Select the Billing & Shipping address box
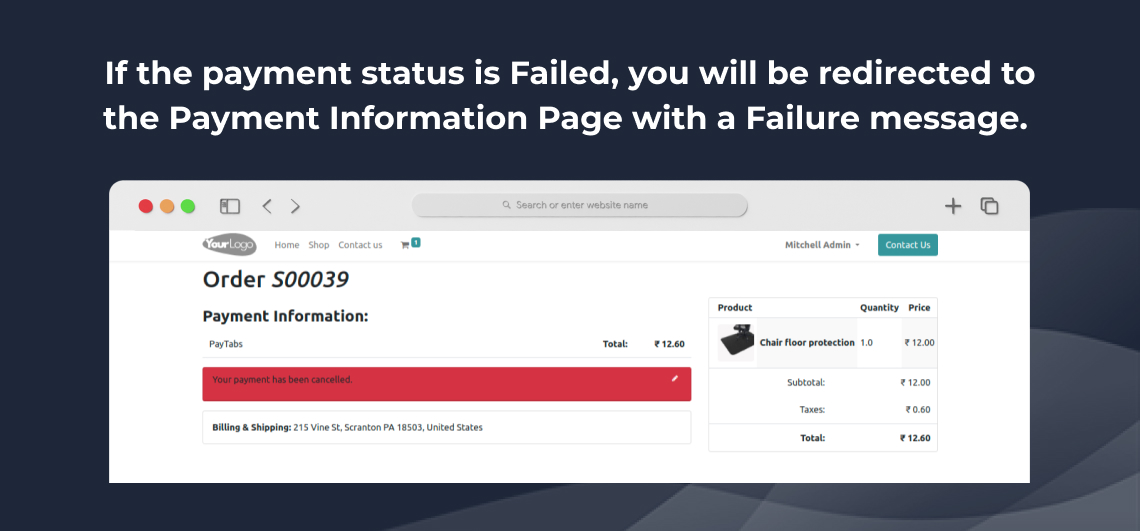Image resolution: width=1140 pixels, height=531 pixels. pos(446,427)
